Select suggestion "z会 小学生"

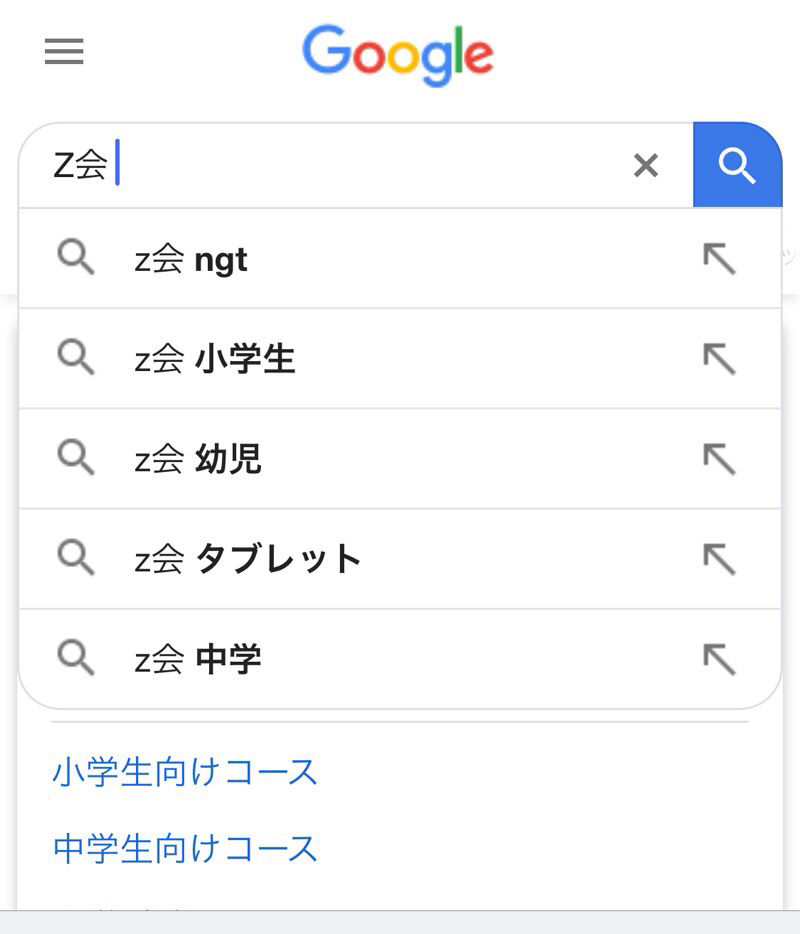400,359
